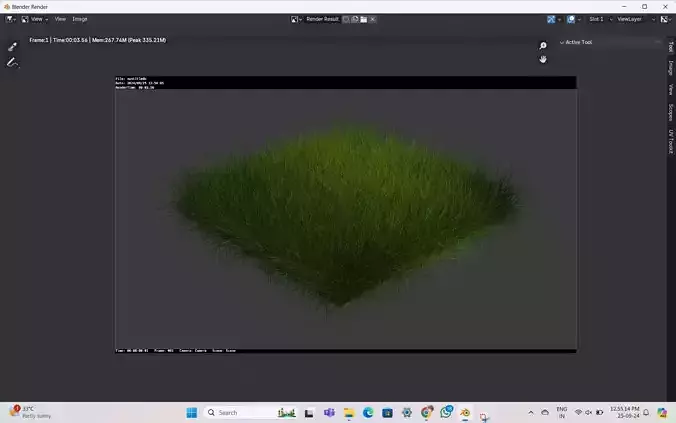Open File Explorer from taskbar
The image size is (676, 423).
click(348, 413)
